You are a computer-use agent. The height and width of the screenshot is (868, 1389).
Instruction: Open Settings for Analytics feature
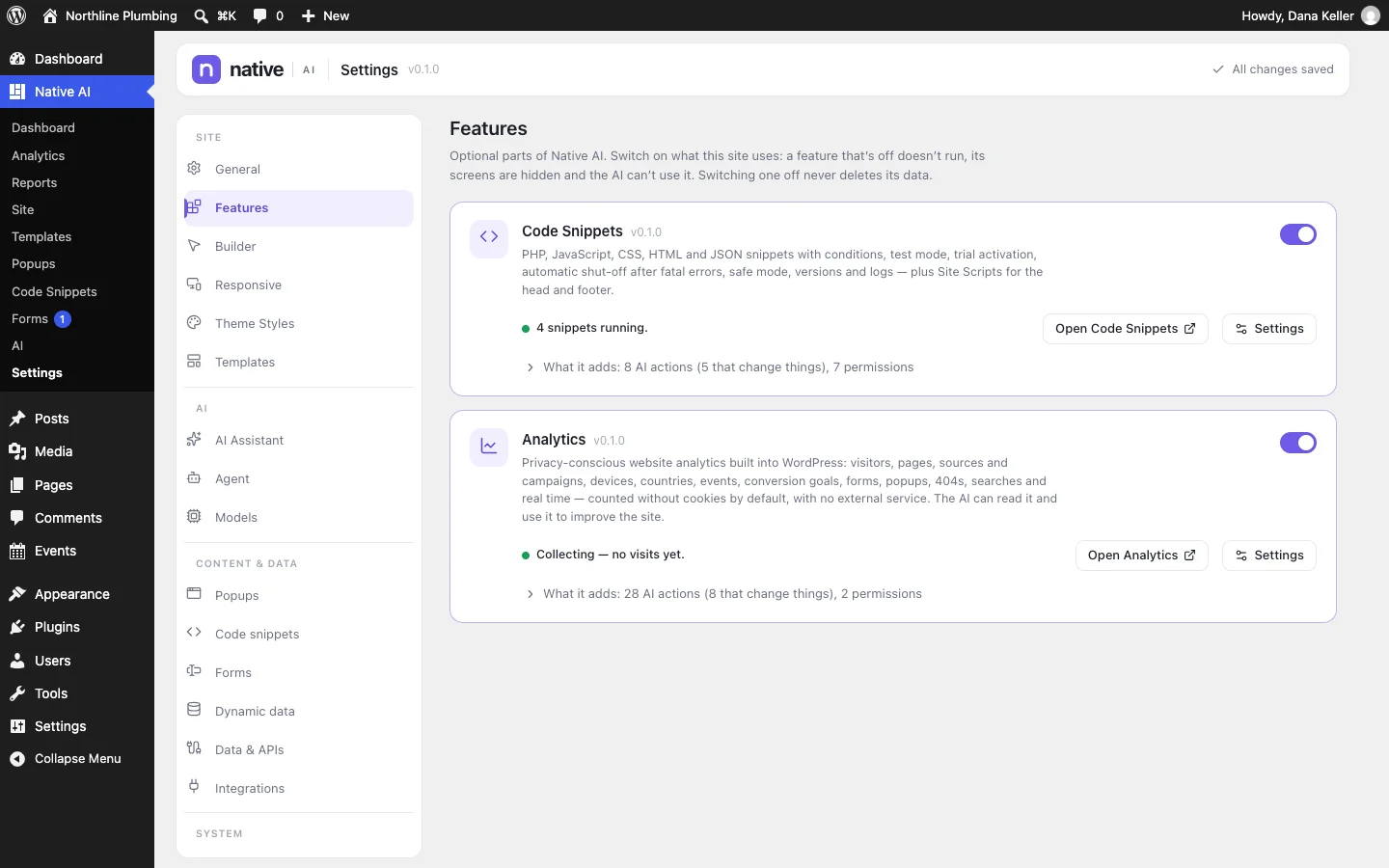tap(1268, 556)
